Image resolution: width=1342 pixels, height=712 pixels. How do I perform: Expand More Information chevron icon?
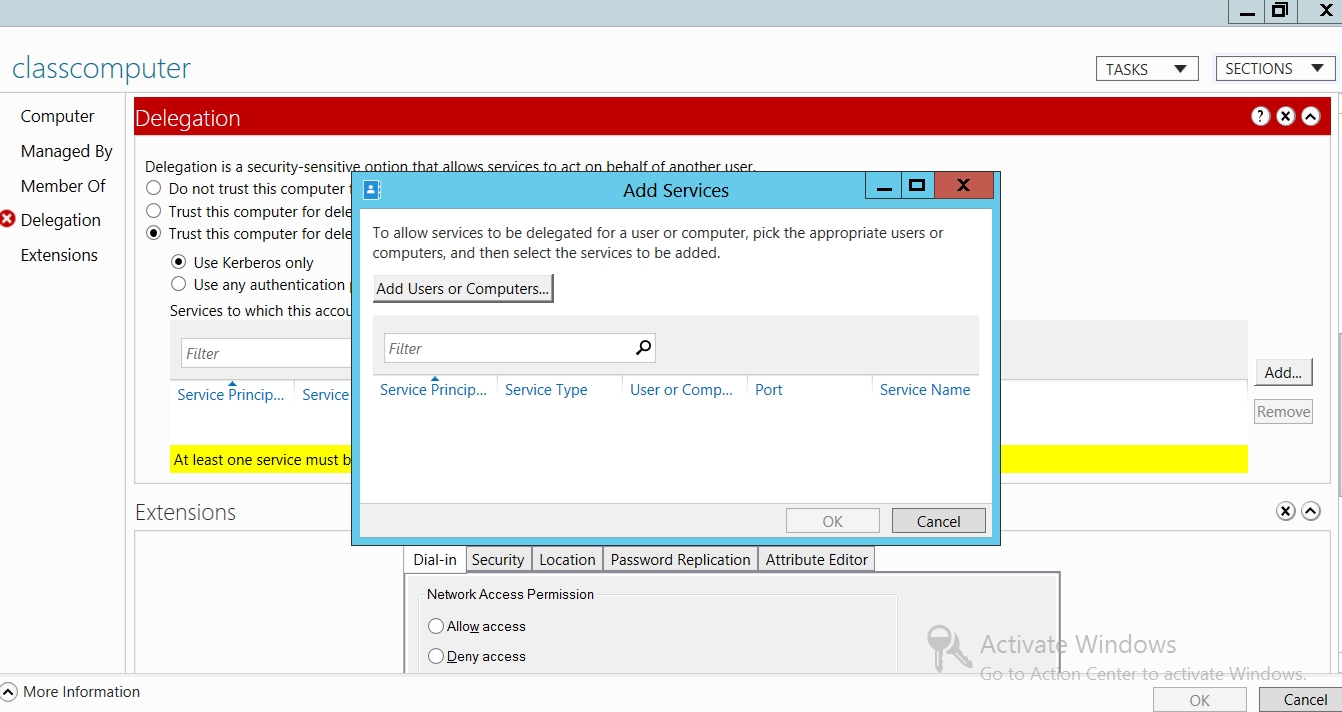click(x=9, y=692)
